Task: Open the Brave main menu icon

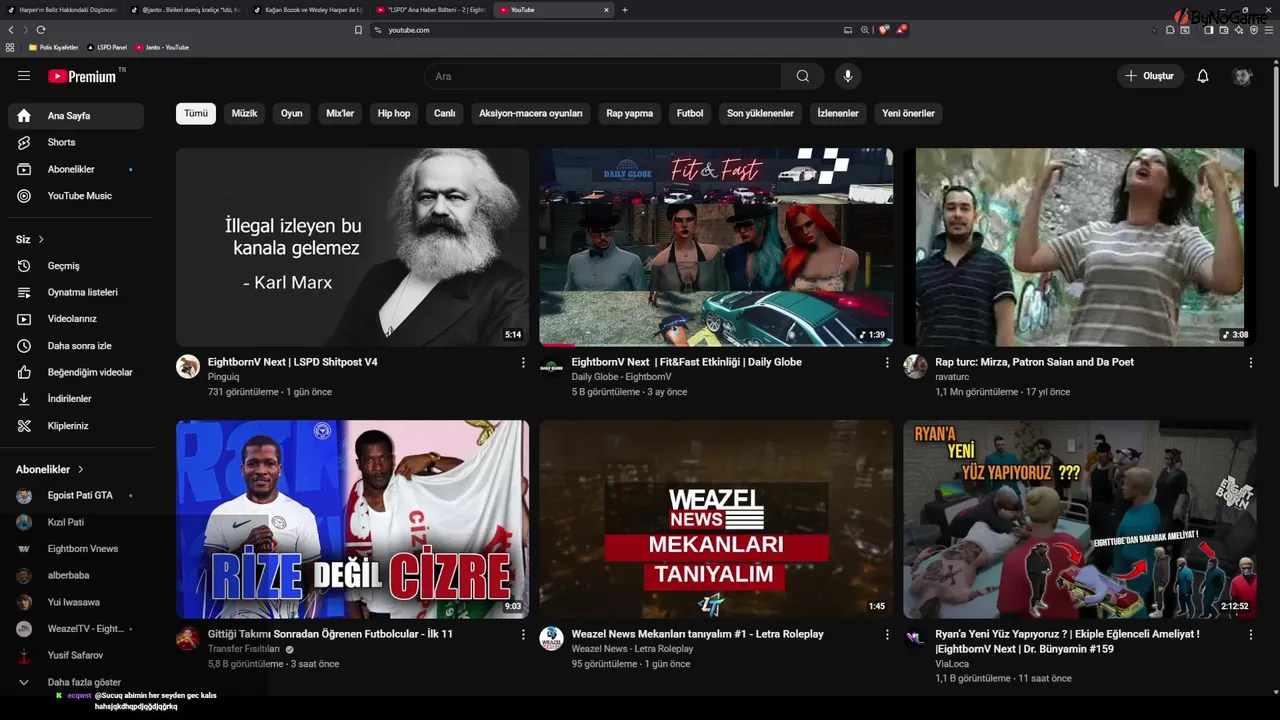Action: 1267,30
